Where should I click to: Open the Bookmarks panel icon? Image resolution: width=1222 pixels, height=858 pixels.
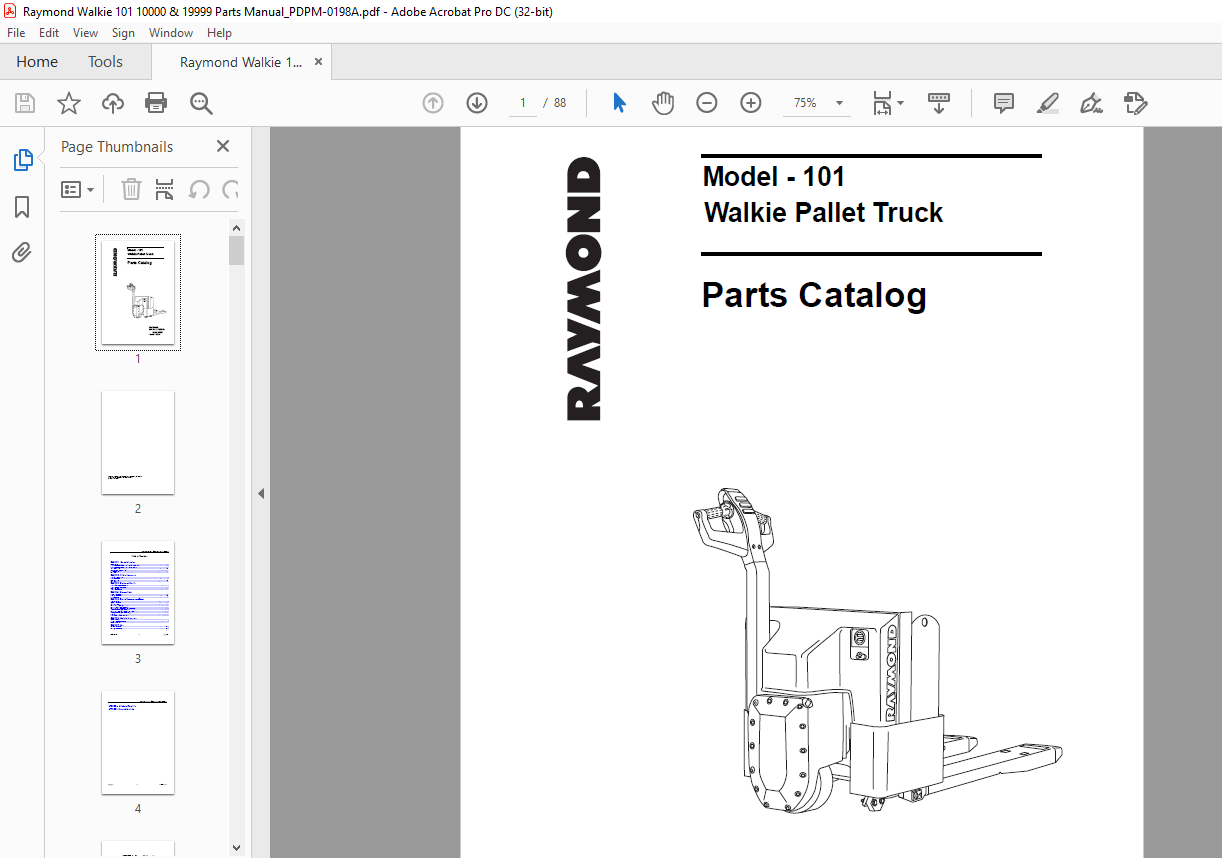[22, 207]
